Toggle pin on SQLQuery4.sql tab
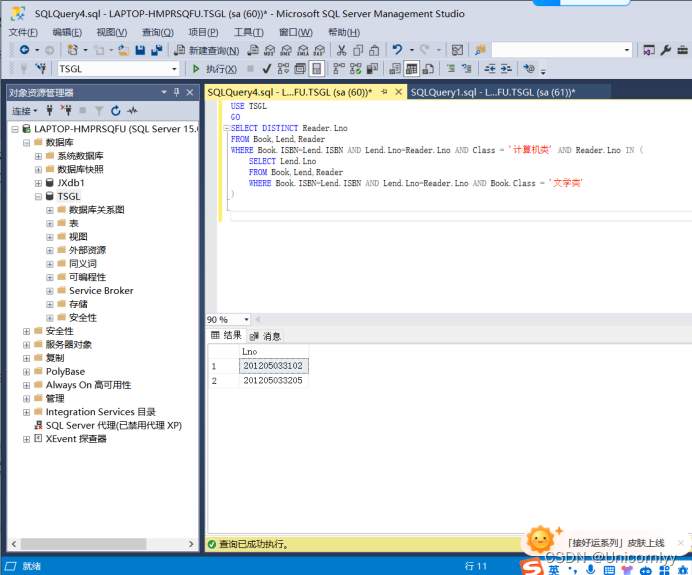Image resolution: width=692 pixels, height=575 pixels. tap(384, 92)
